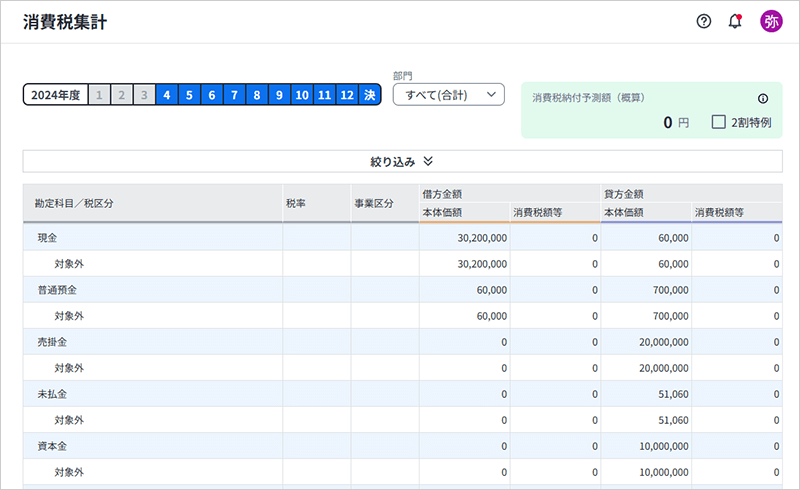Click 30,200,000 debit in 現金 row

(482, 238)
